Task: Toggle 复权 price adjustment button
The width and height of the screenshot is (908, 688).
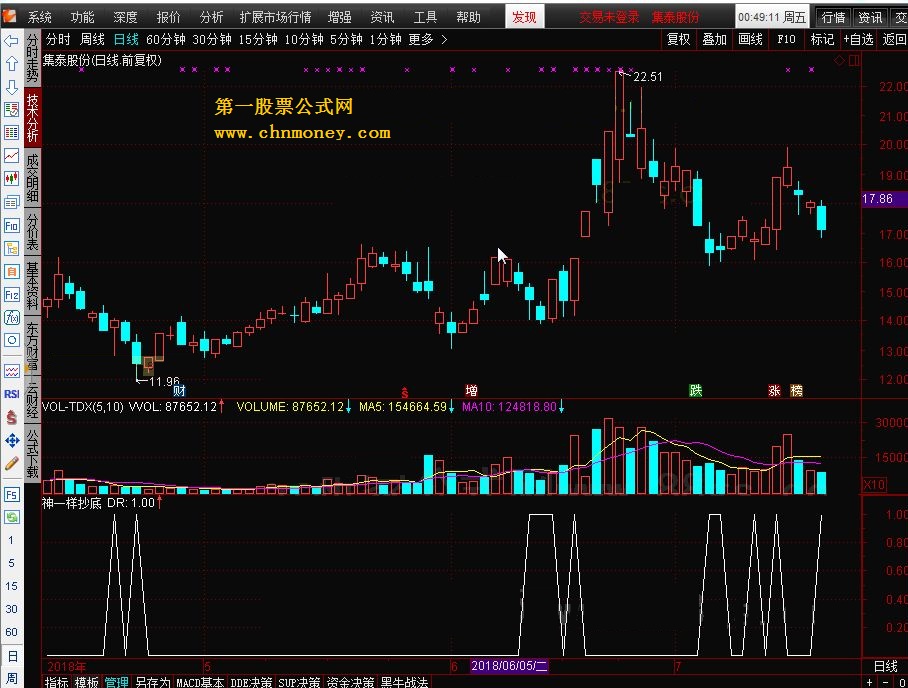Action: coord(678,39)
